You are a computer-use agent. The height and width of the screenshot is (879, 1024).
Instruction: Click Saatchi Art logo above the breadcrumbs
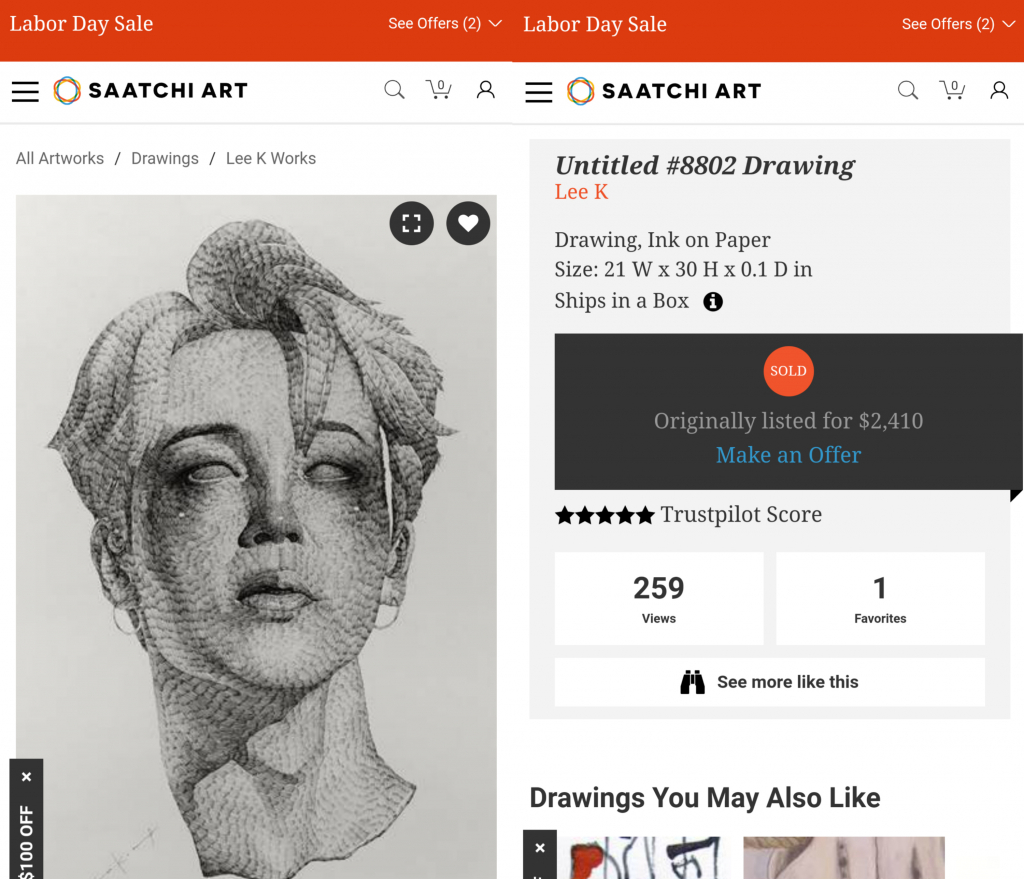150,91
